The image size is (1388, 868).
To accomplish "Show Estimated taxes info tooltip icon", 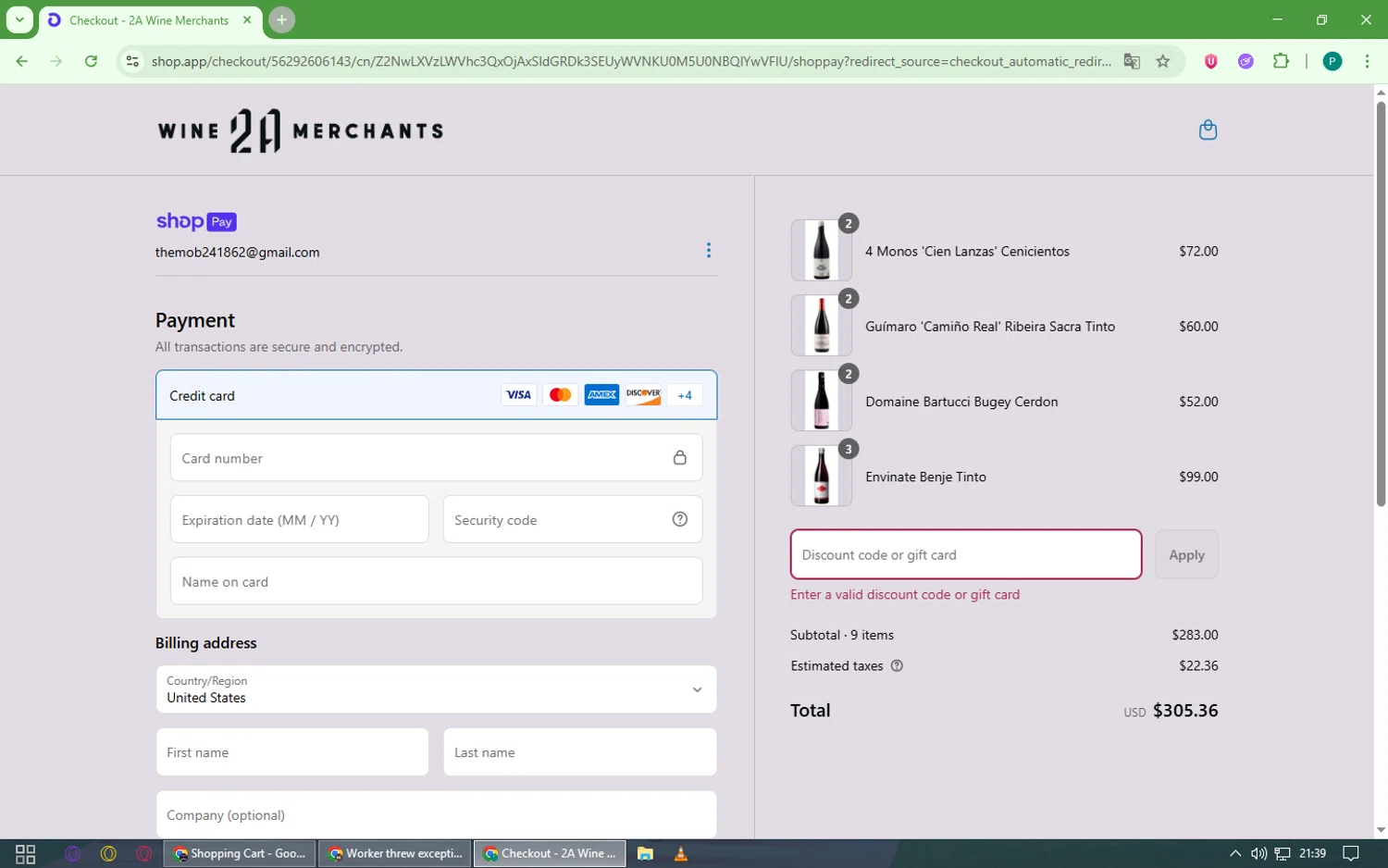I will [x=897, y=665].
